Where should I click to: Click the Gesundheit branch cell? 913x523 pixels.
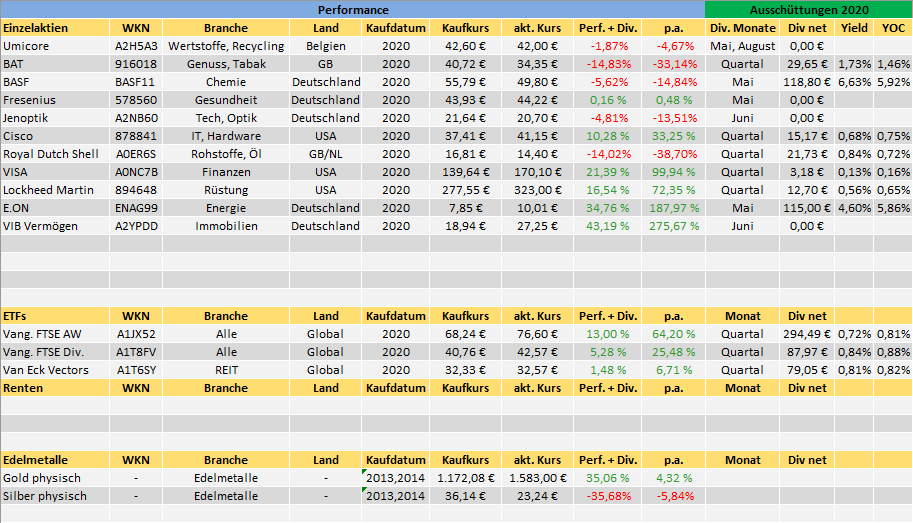pos(226,100)
